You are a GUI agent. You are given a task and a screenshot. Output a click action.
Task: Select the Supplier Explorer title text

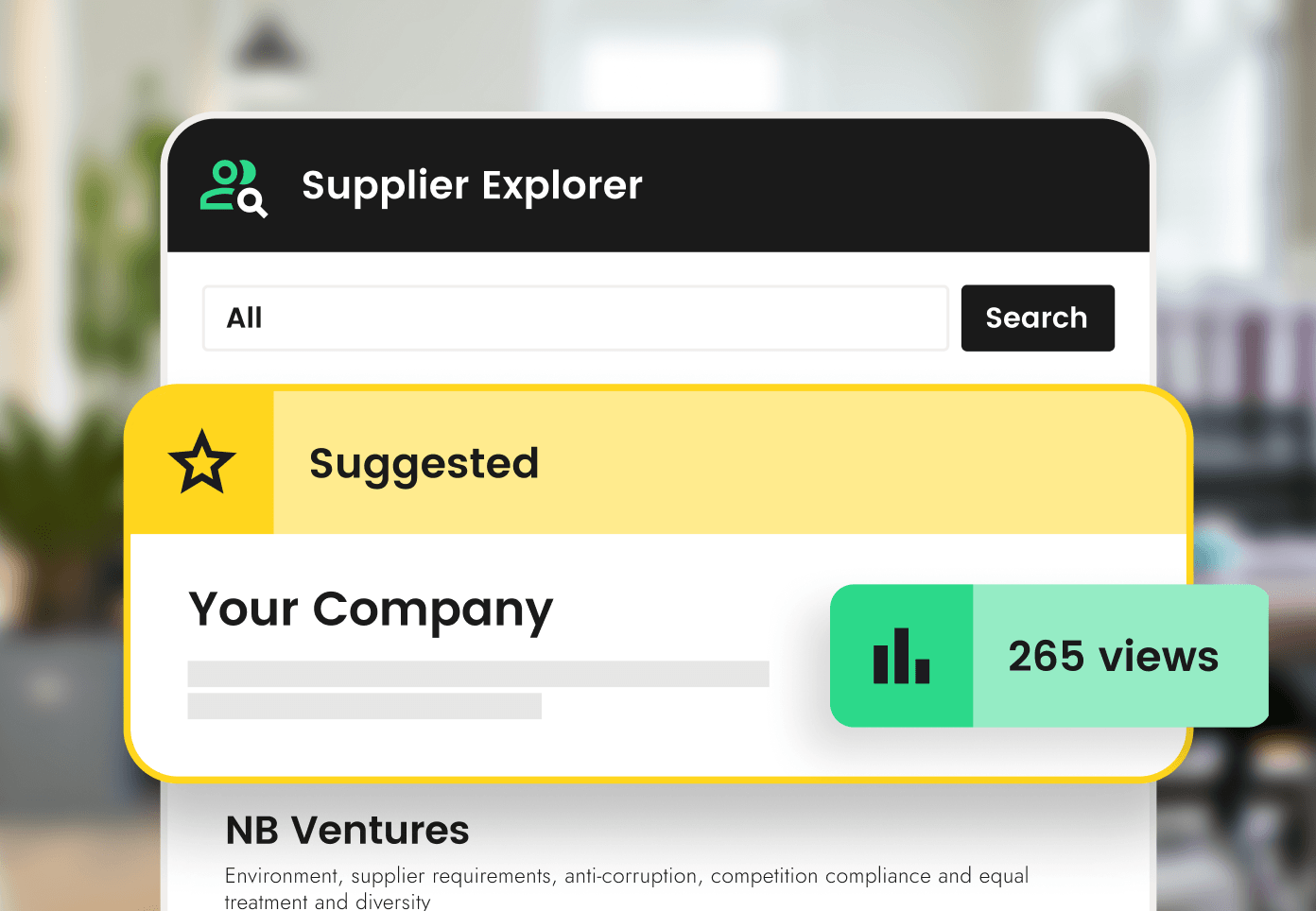tap(472, 185)
